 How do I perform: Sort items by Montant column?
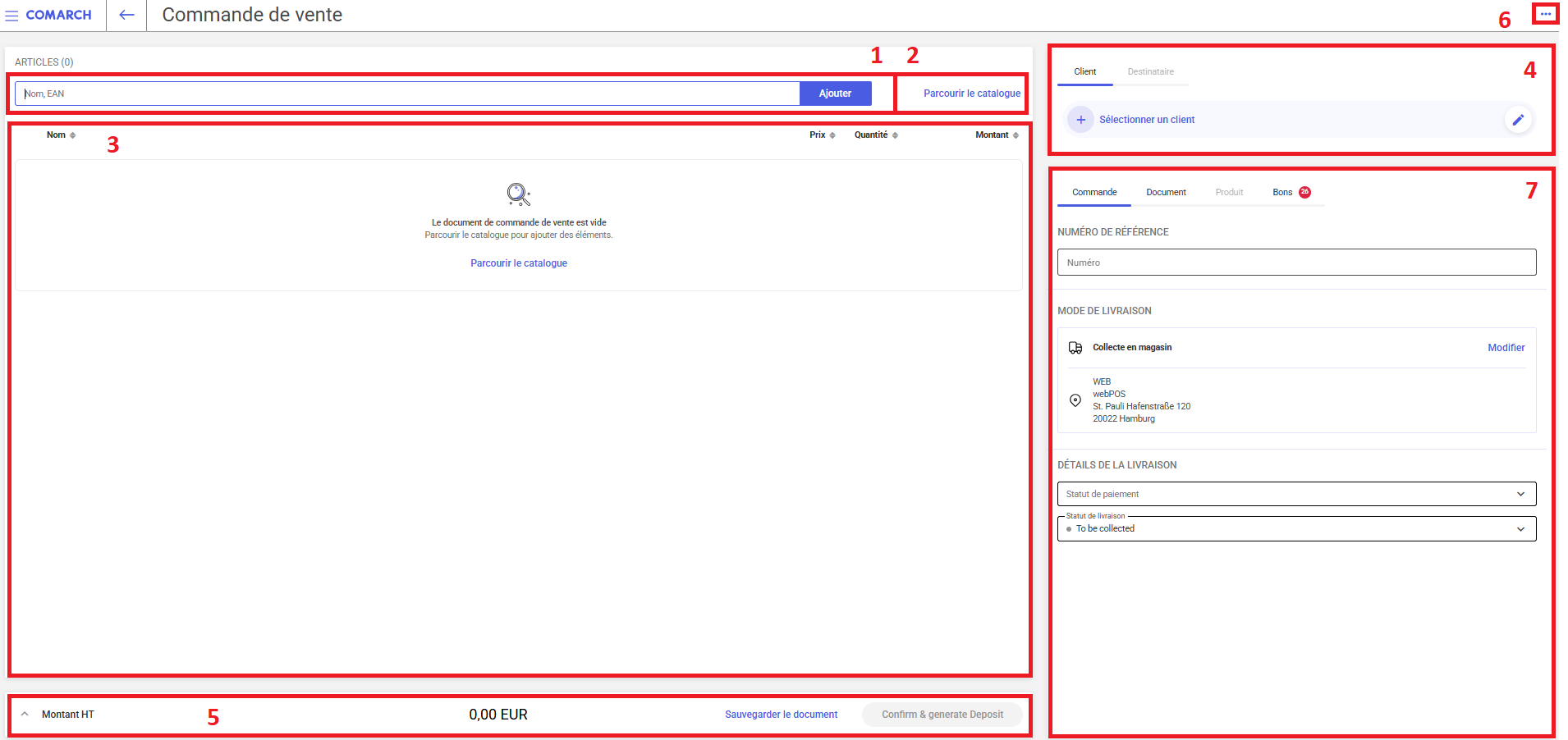tap(996, 135)
